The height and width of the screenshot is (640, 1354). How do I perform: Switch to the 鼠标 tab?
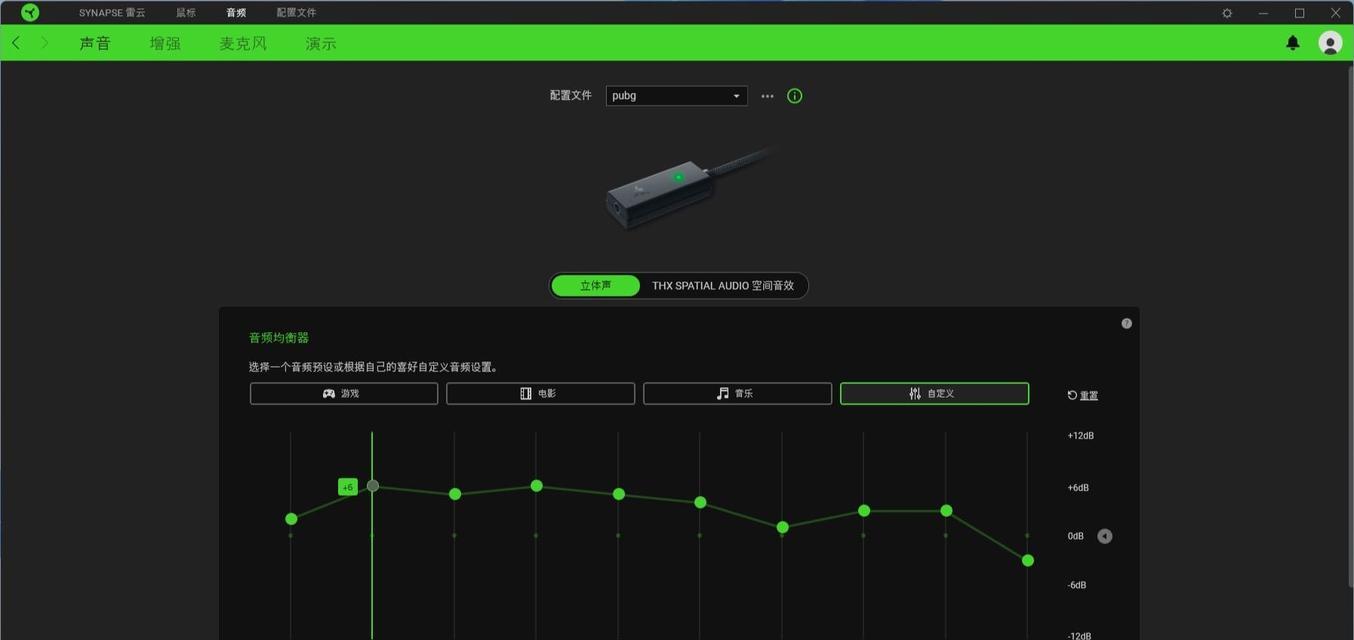click(x=186, y=13)
